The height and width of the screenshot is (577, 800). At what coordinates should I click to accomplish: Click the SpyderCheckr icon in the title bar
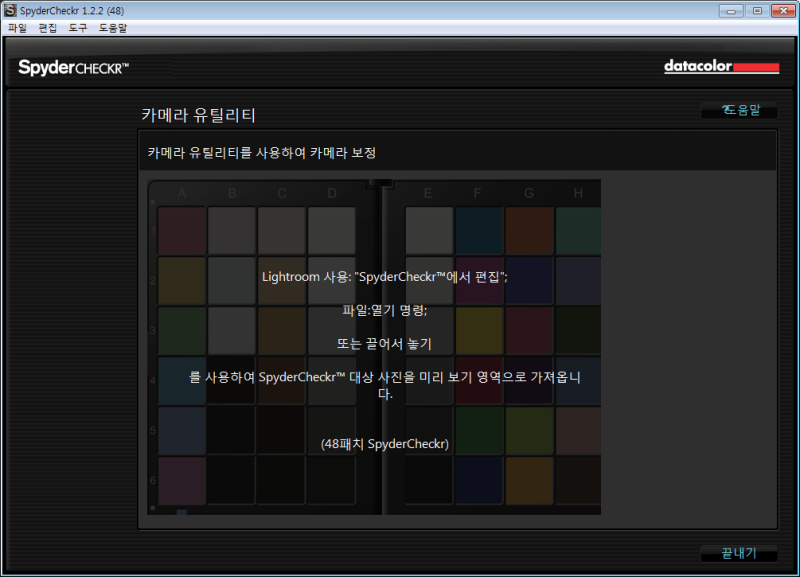point(8,8)
